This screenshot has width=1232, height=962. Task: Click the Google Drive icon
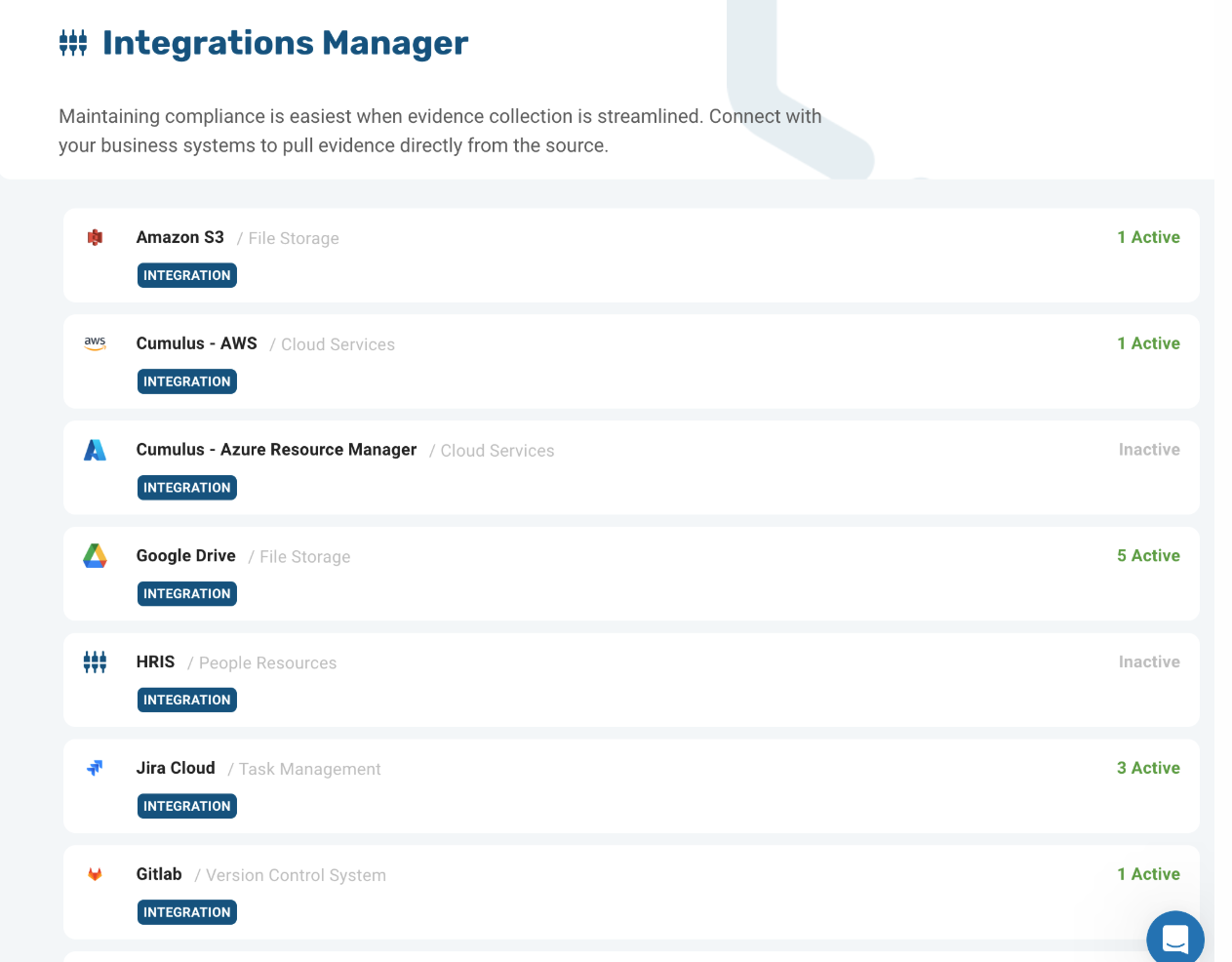coord(95,554)
